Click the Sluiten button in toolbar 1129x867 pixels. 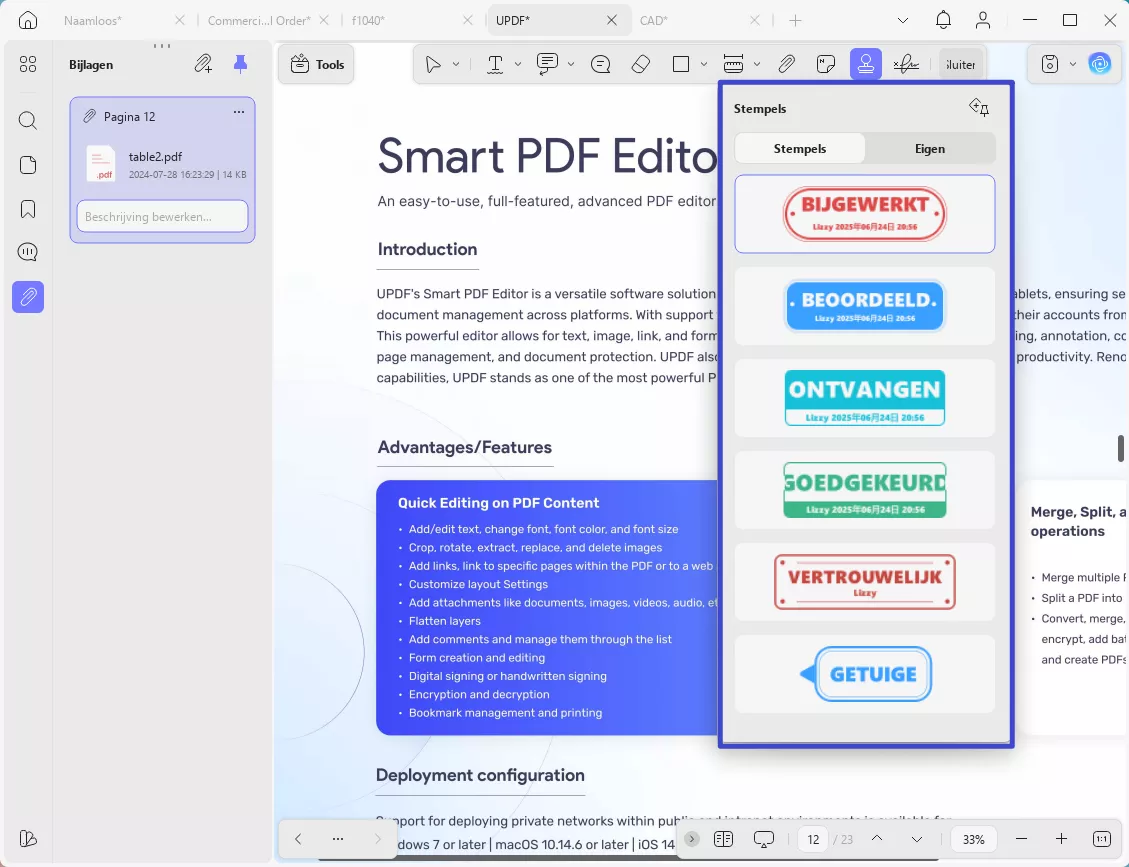point(961,65)
